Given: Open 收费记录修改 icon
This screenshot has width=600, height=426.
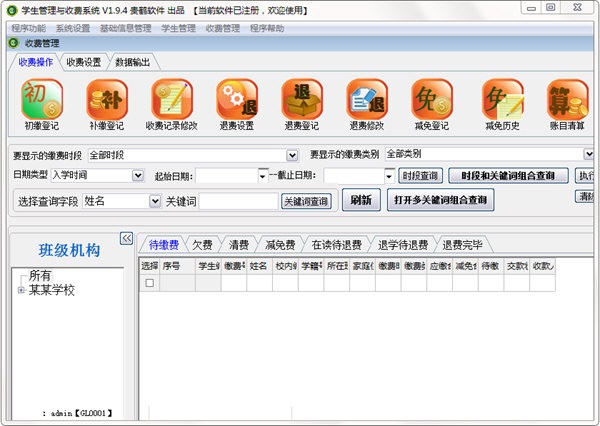Looking at the screenshot, I should 172,100.
